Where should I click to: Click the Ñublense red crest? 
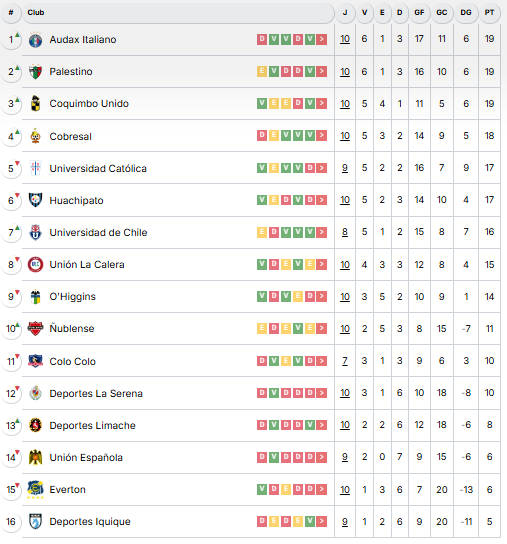(x=35, y=329)
